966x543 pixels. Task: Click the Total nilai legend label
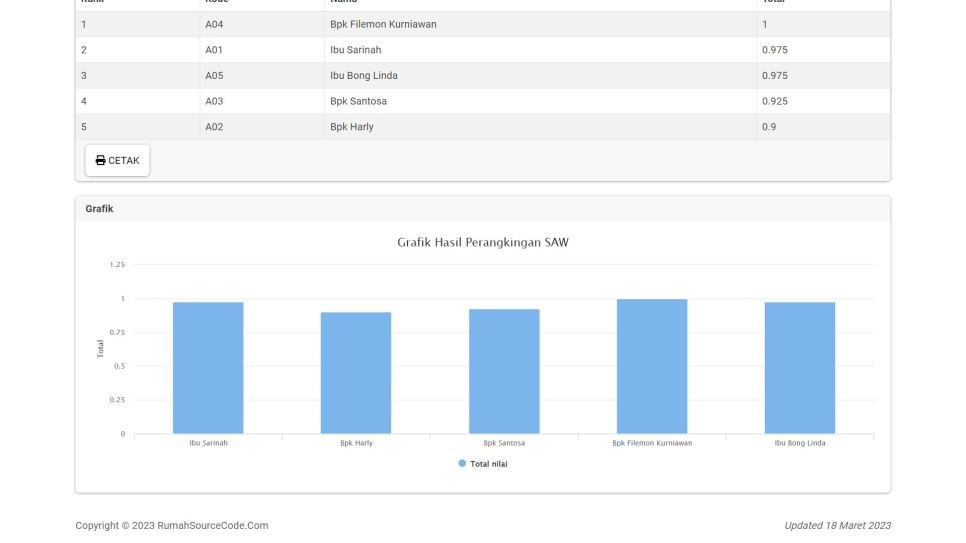(x=489, y=464)
